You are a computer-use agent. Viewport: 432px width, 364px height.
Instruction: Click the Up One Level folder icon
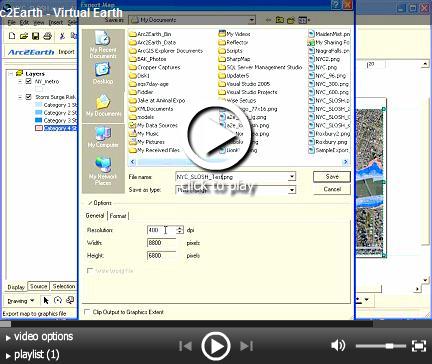point(279,20)
